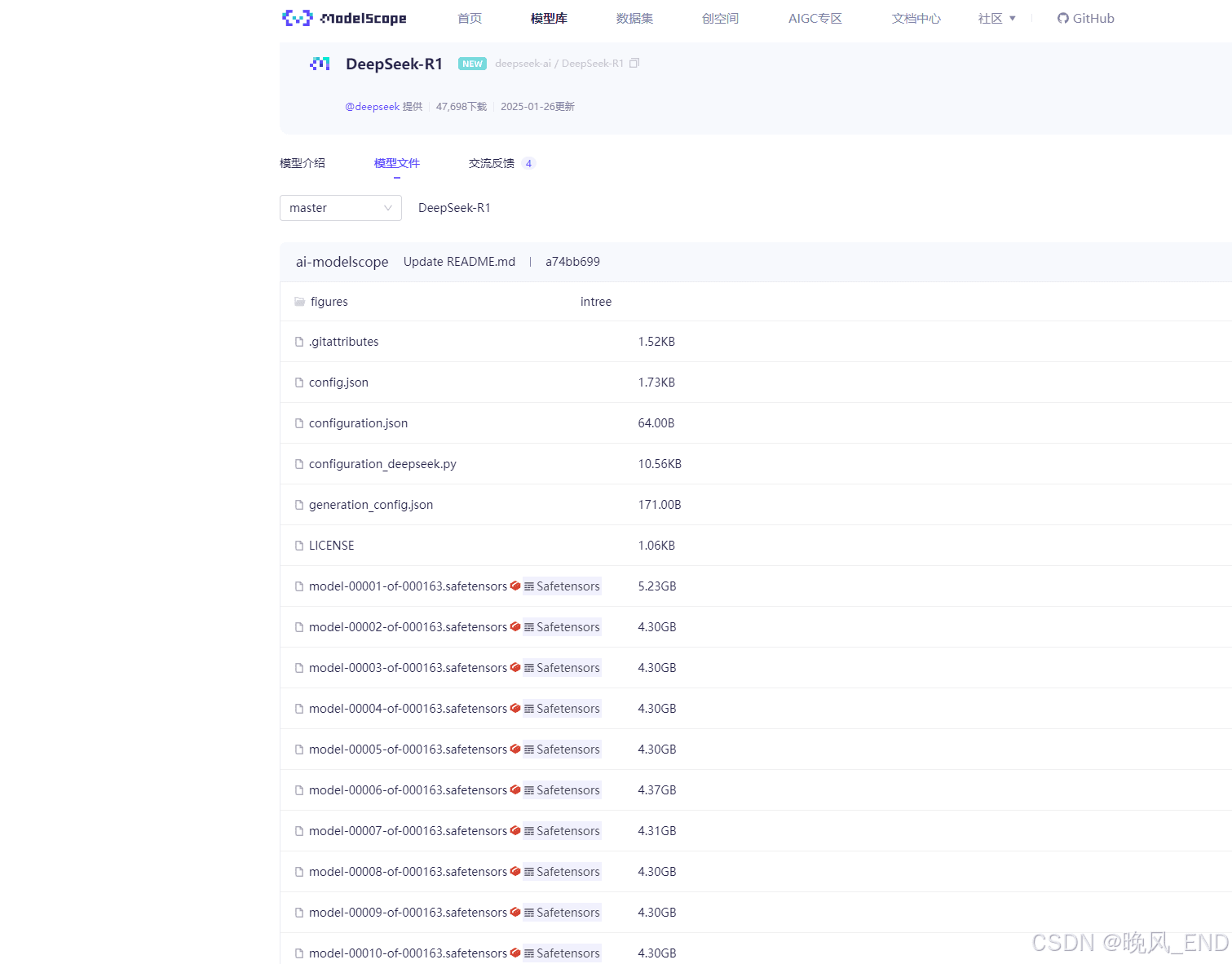Click the configuration.json file icon
This screenshot has height=964, width=1232.
pyautogui.click(x=299, y=423)
